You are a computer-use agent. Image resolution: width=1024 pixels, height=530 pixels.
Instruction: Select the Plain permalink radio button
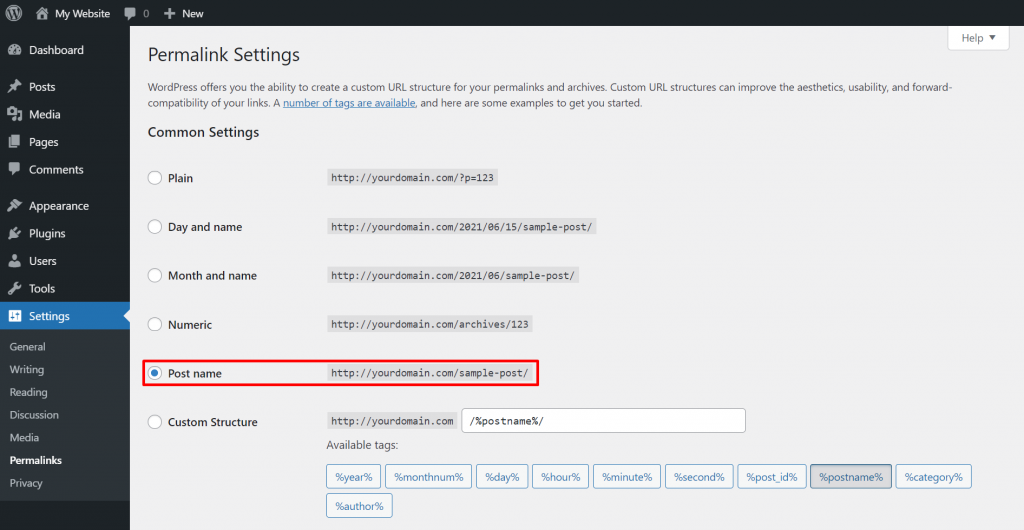coord(155,178)
